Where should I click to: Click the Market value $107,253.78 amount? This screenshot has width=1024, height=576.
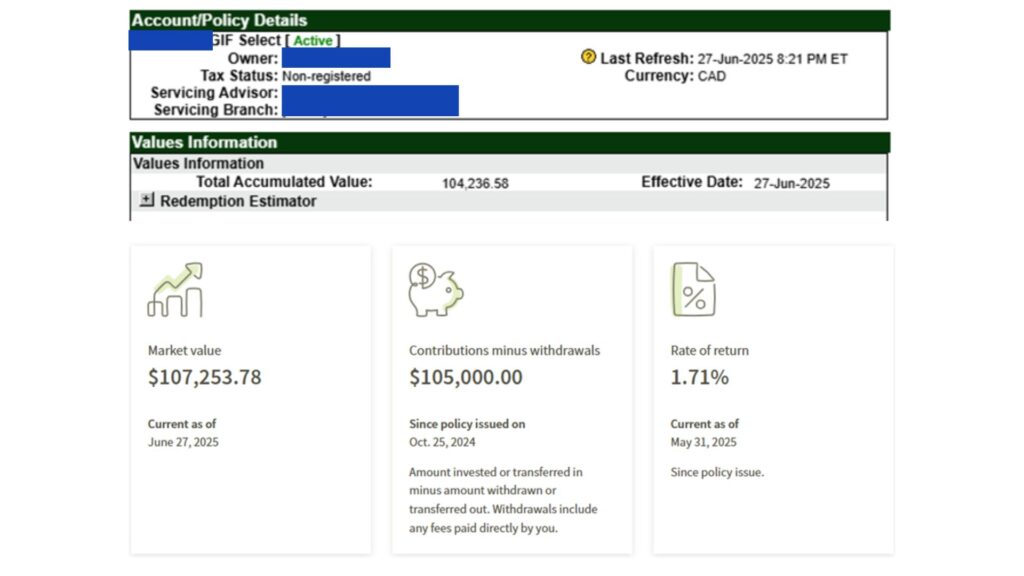[x=204, y=377]
